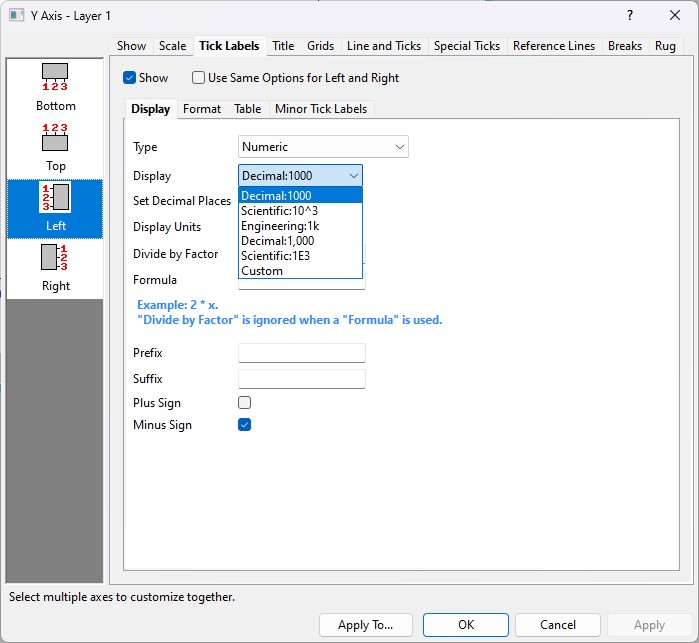This screenshot has height=643, width=699.
Task: Click the Display Units label
Action: [x=167, y=227]
